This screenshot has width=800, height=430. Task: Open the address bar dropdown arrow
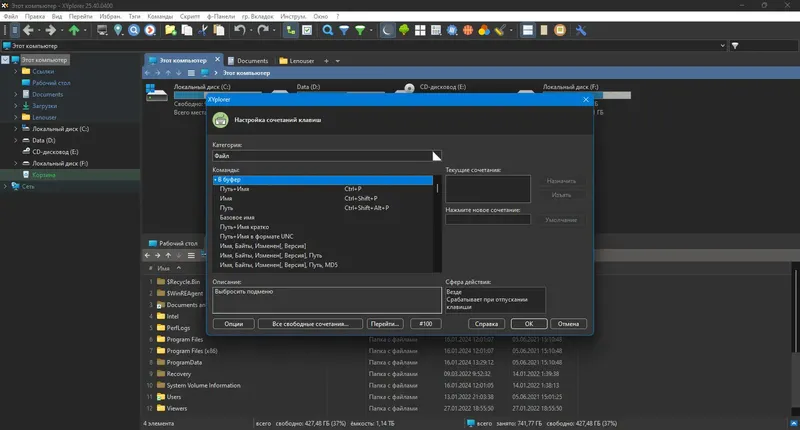pyautogui.click(x=722, y=46)
